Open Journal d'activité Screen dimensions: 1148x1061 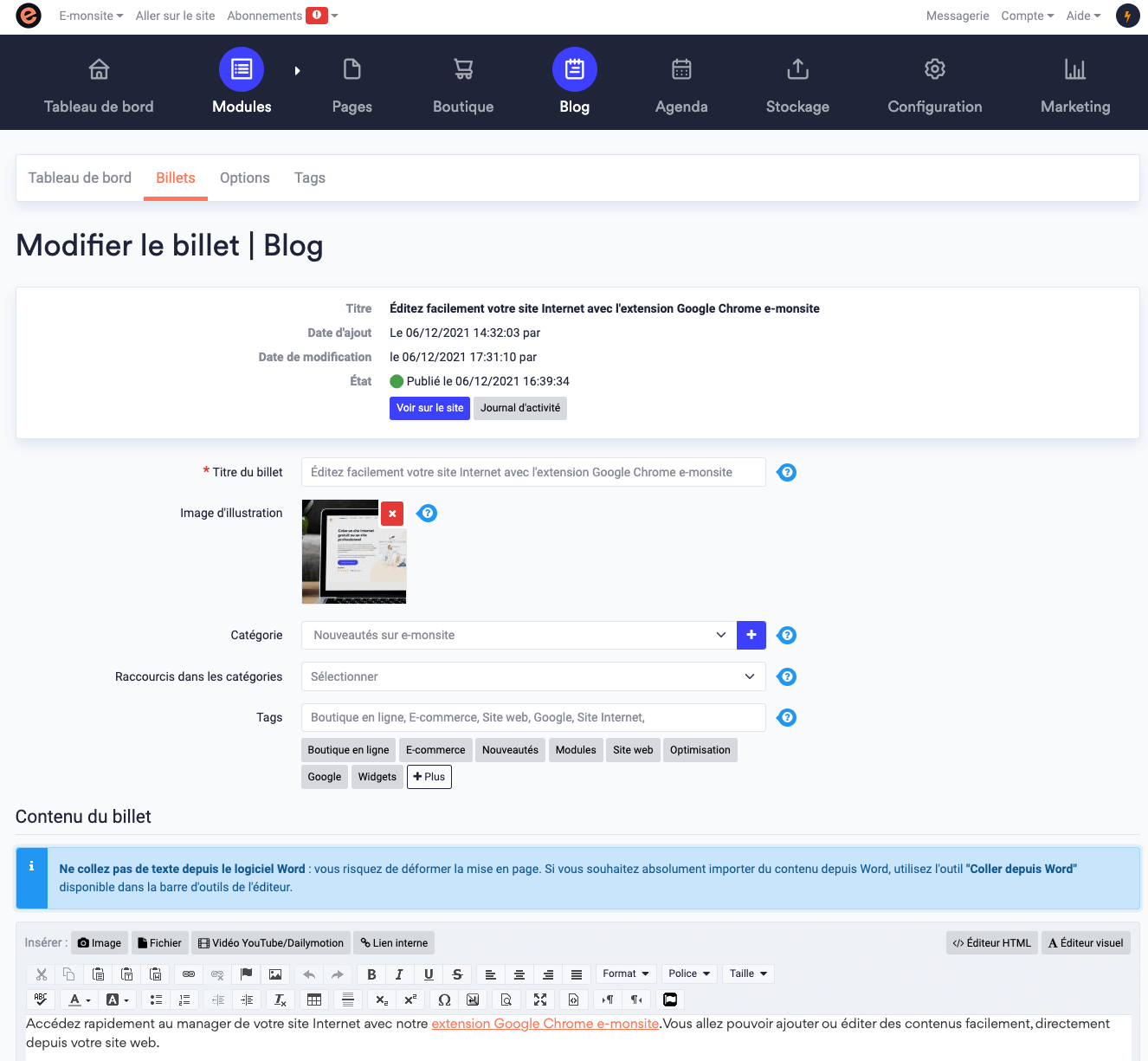[x=520, y=408]
